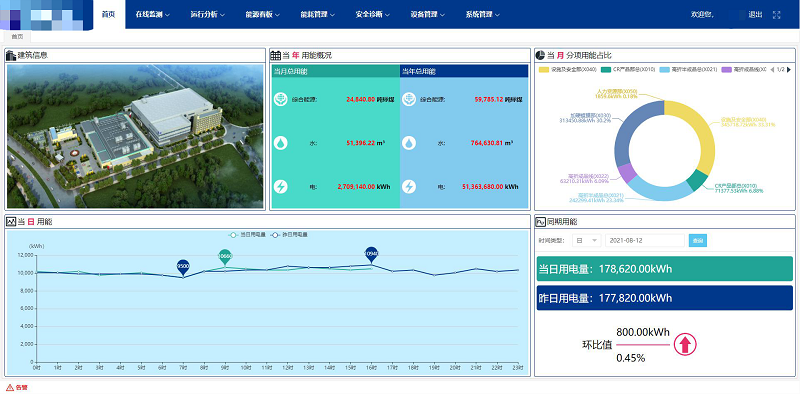800x394 pixels.
Task: Click the globe icon for monthly comprehensive energy
Action: (x=281, y=100)
